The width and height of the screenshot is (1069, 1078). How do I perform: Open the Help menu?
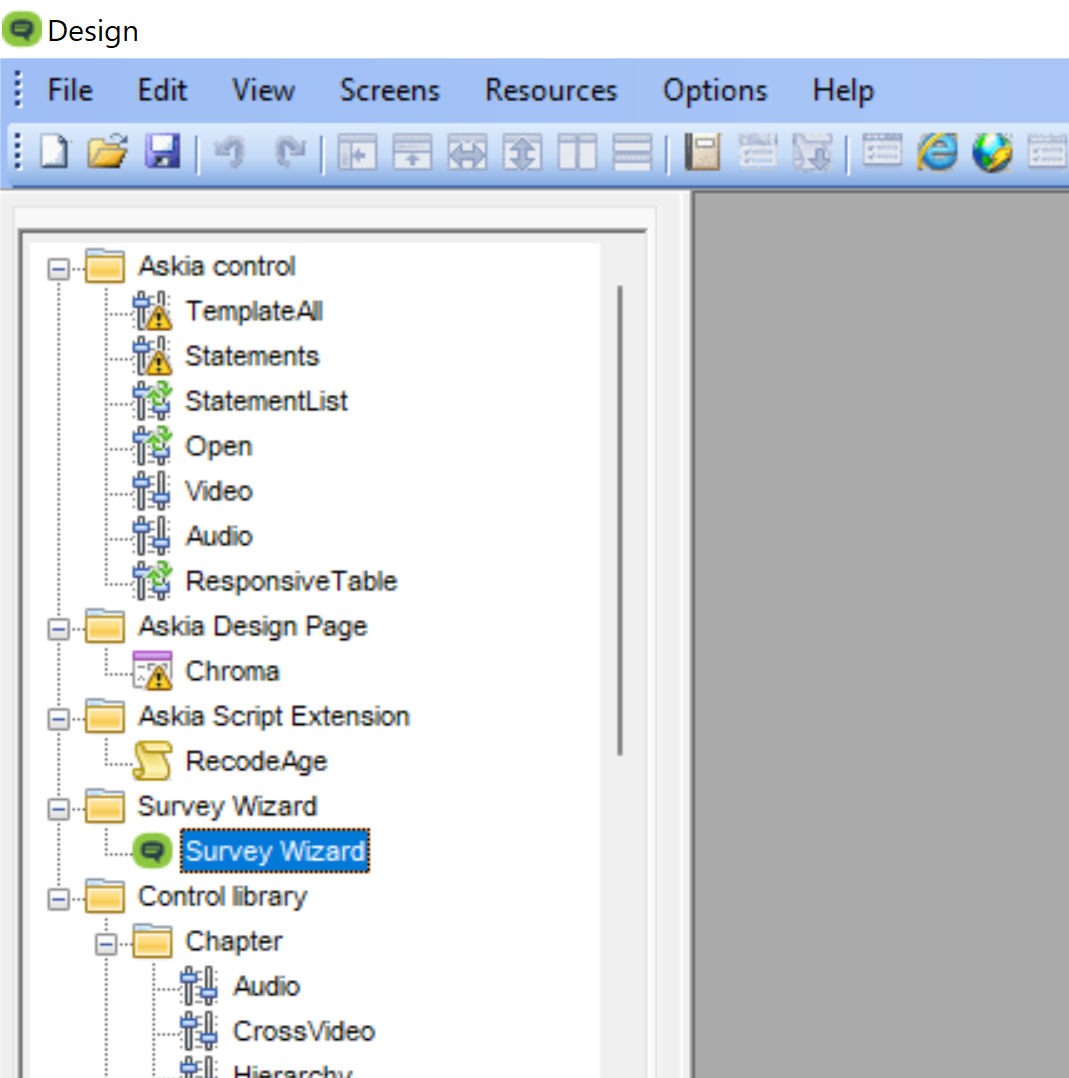844,90
